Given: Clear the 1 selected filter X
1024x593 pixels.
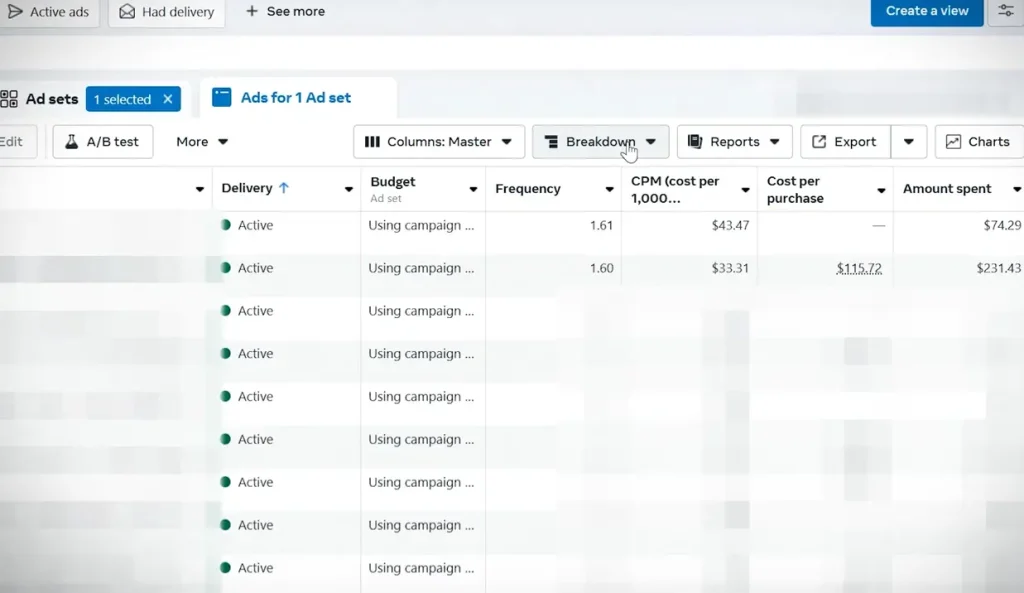Looking at the screenshot, I should 168,99.
